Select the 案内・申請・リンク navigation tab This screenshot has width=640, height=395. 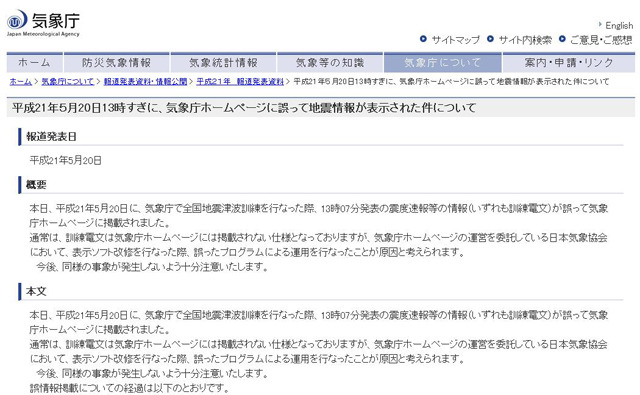[x=569, y=62]
